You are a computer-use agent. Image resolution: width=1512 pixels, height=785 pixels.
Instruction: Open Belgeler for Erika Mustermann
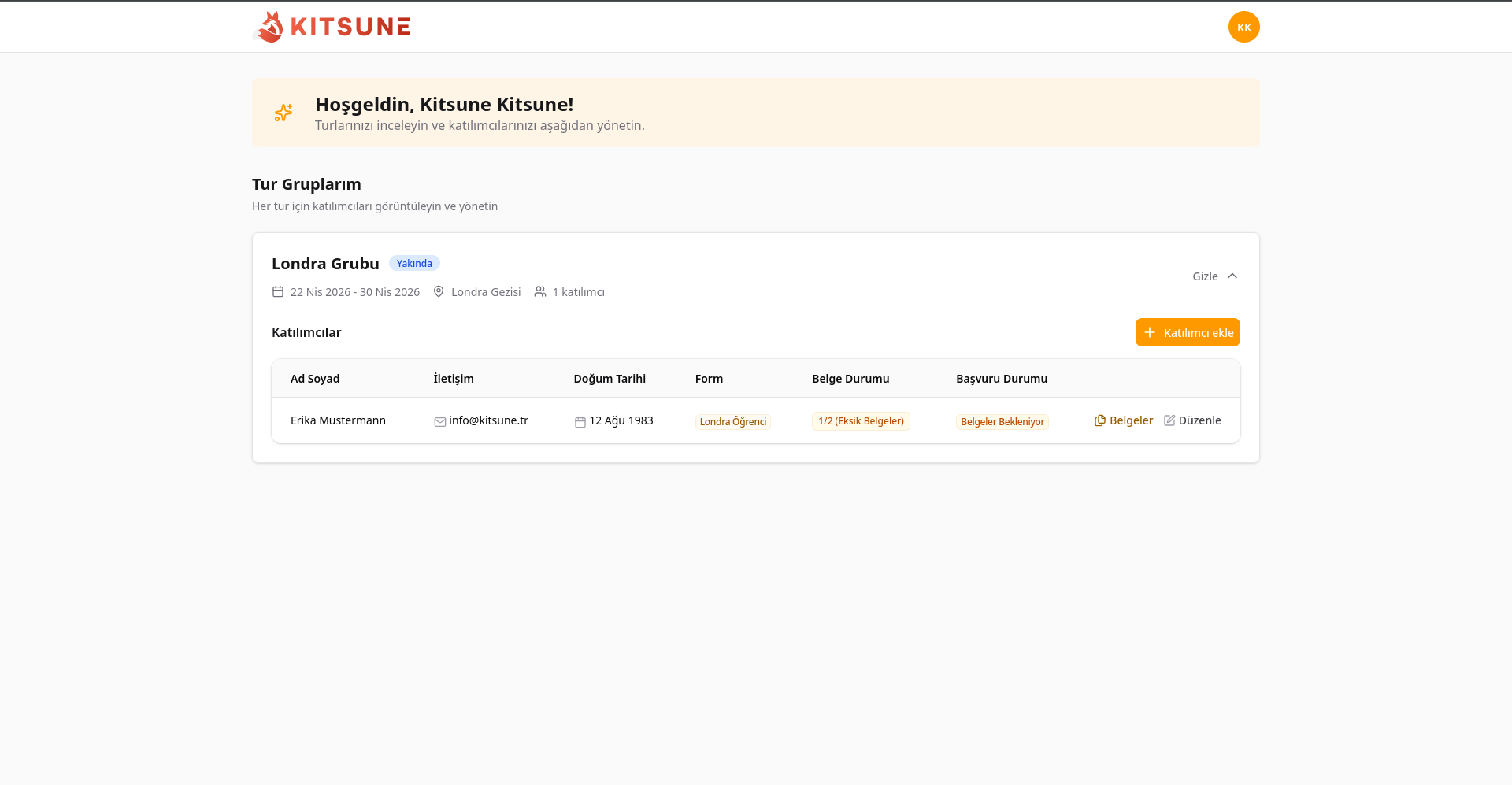(1124, 420)
